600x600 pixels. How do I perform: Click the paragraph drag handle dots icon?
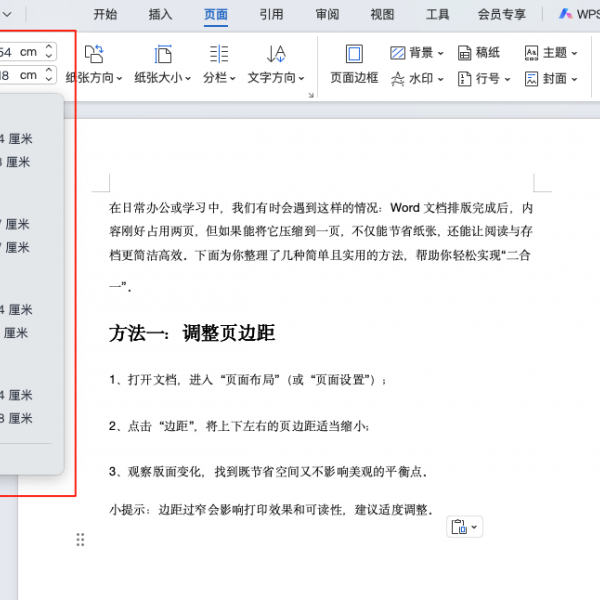tap(81, 540)
